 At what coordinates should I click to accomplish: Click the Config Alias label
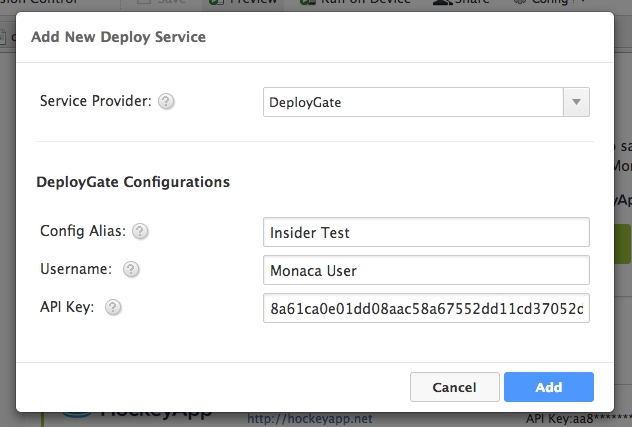[x=83, y=231]
